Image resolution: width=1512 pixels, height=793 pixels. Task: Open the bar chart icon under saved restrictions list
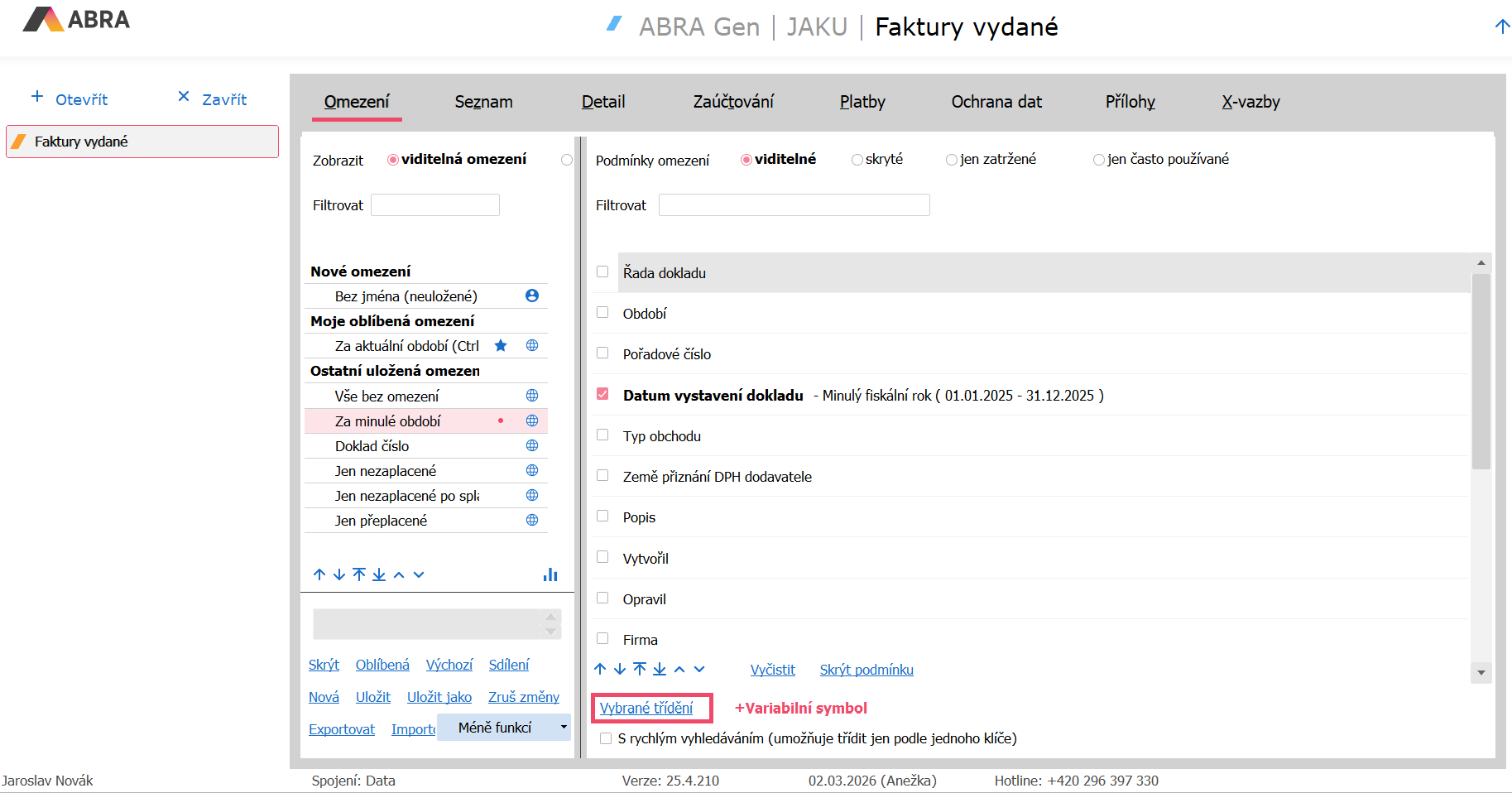click(x=550, y=574)
